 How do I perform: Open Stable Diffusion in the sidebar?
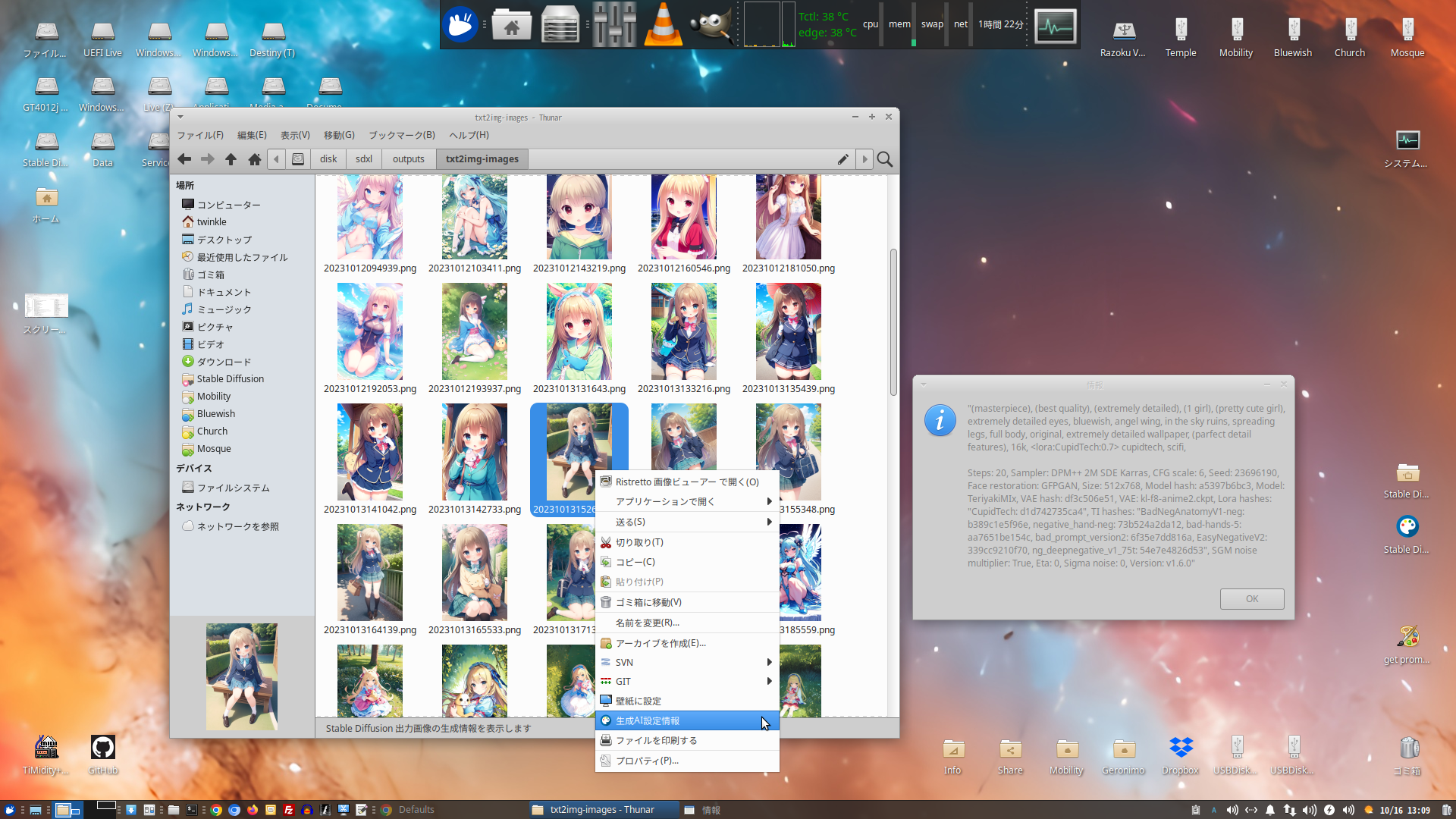(230, 379)
